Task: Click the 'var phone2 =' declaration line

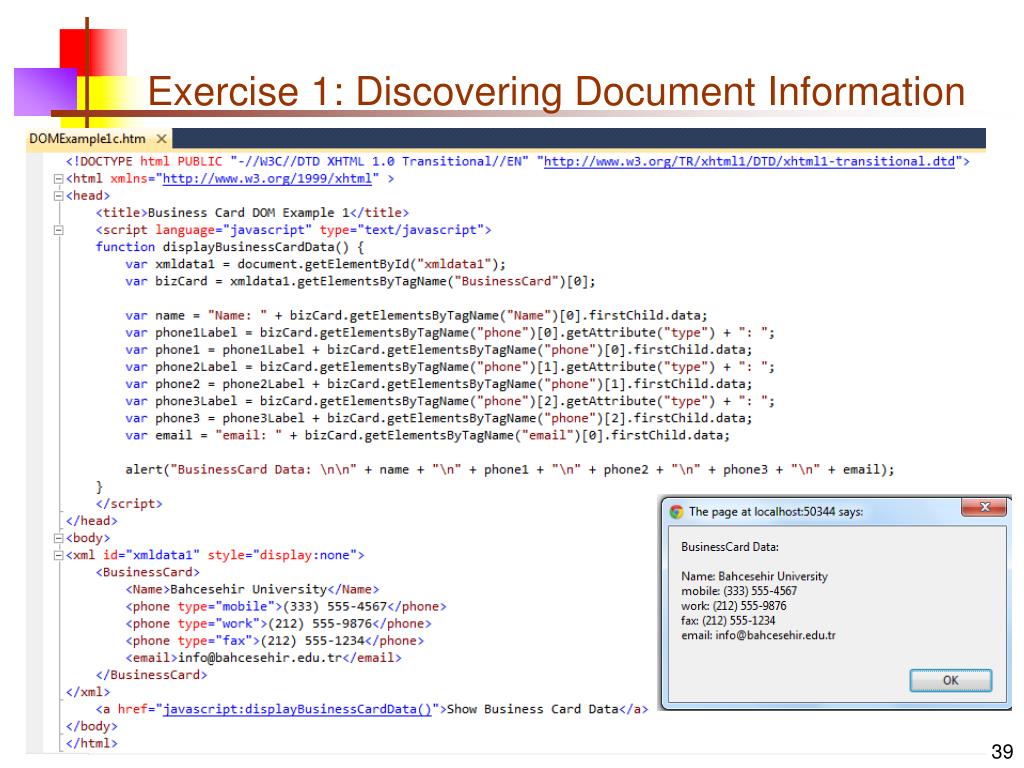Action: (x=439, y=384)
